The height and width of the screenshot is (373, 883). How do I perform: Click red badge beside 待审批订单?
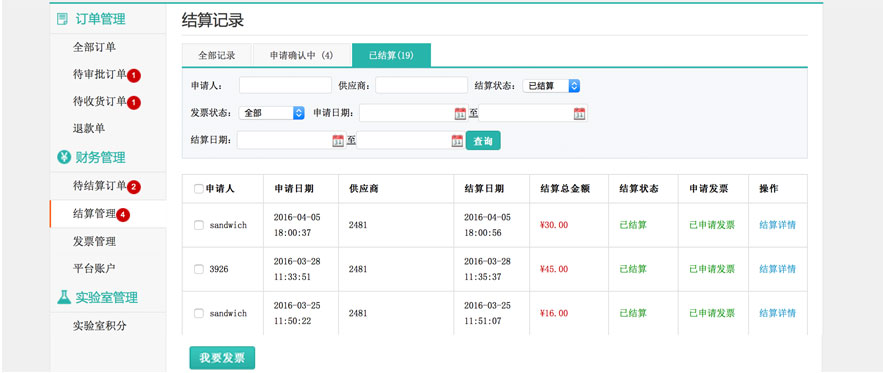point(133,75)
